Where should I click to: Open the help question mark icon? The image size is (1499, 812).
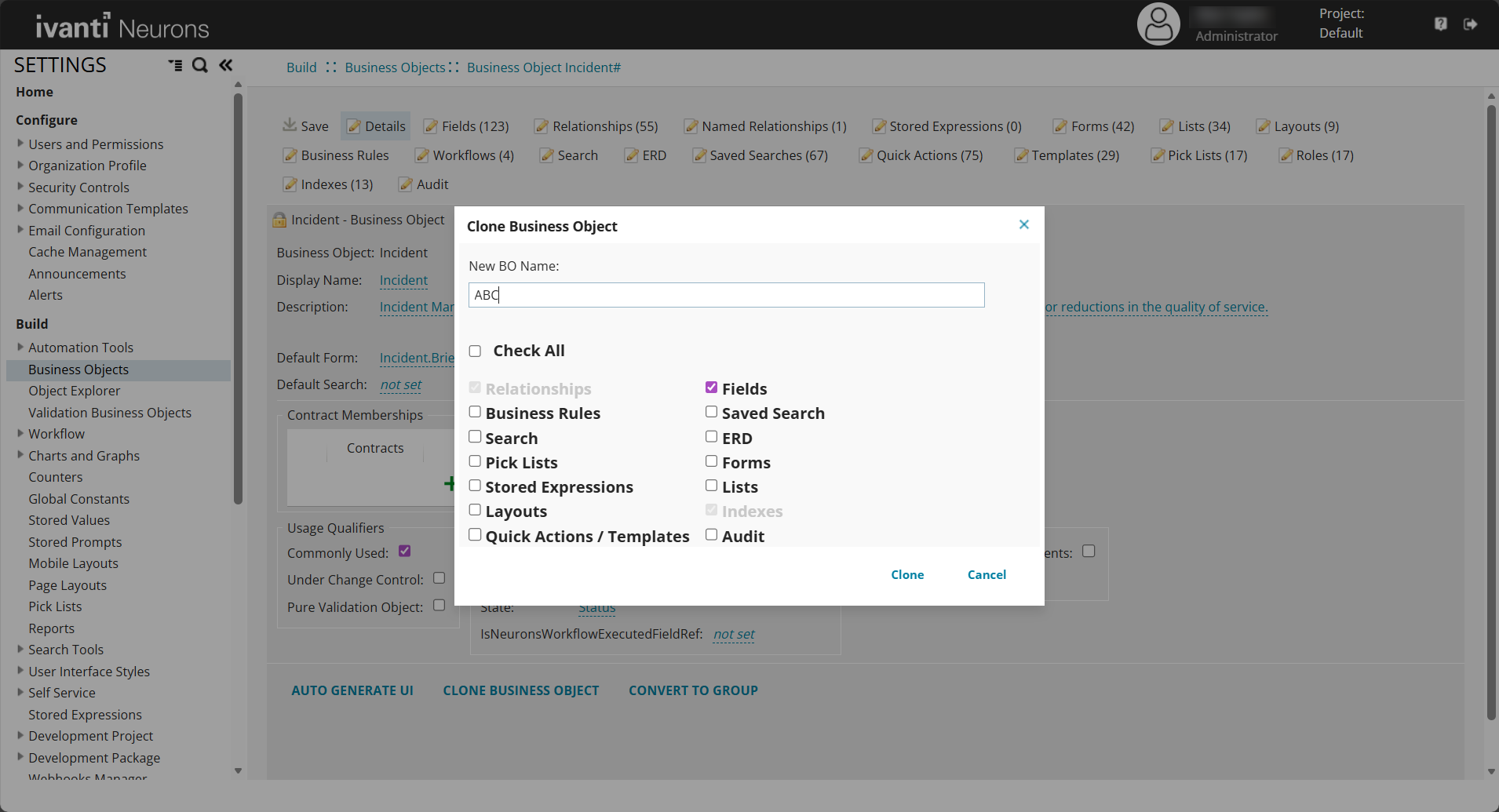1440,24
